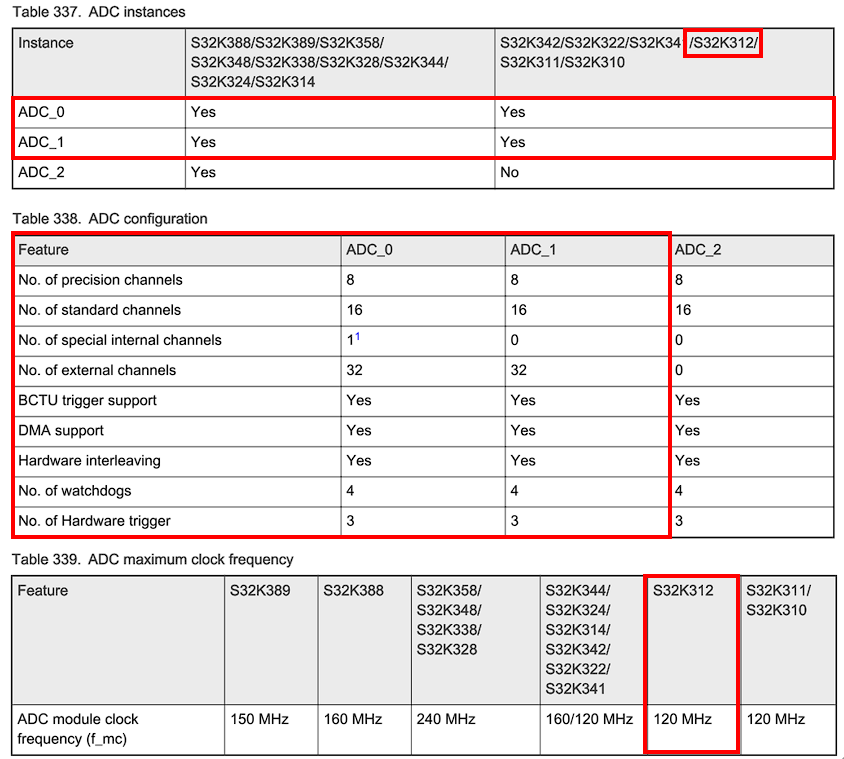Click the 'Table 337. ADC instances' caption
Viewport: 844px width, 759px height.
point(99,12)
